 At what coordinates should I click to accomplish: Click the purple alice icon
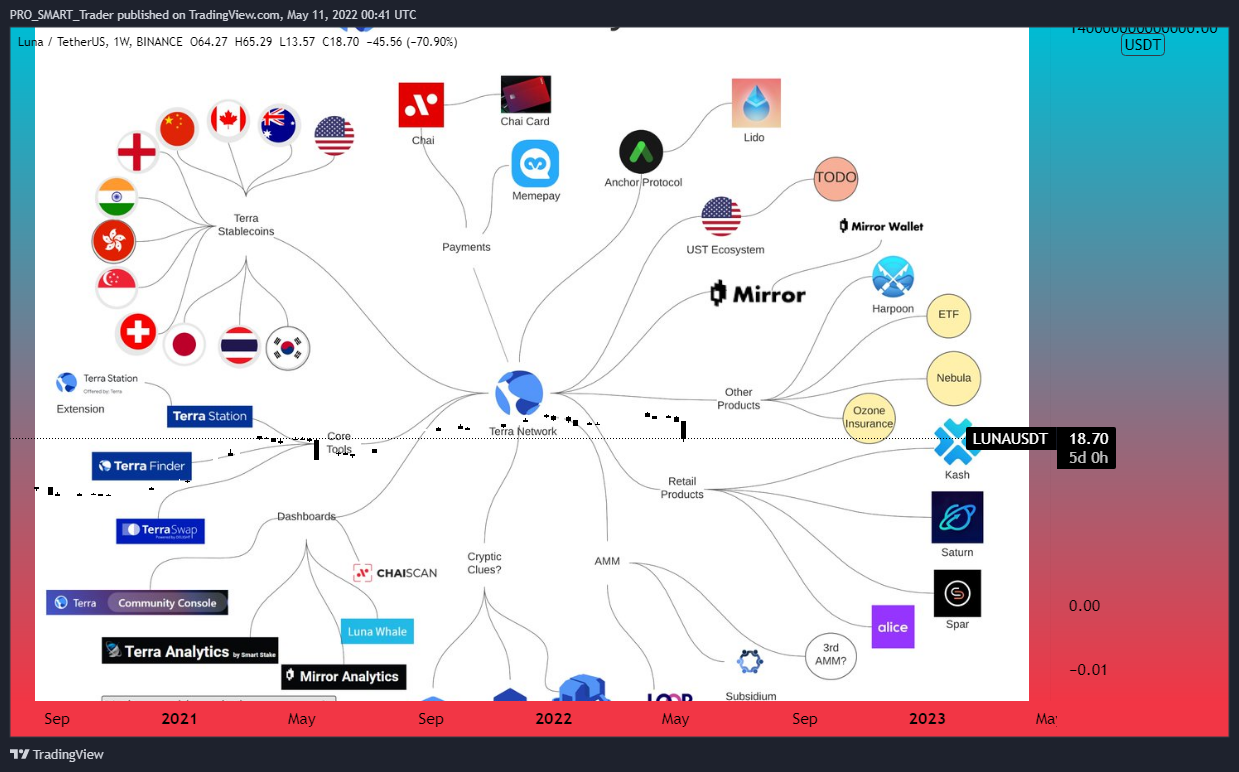click(x=893, y=627)
